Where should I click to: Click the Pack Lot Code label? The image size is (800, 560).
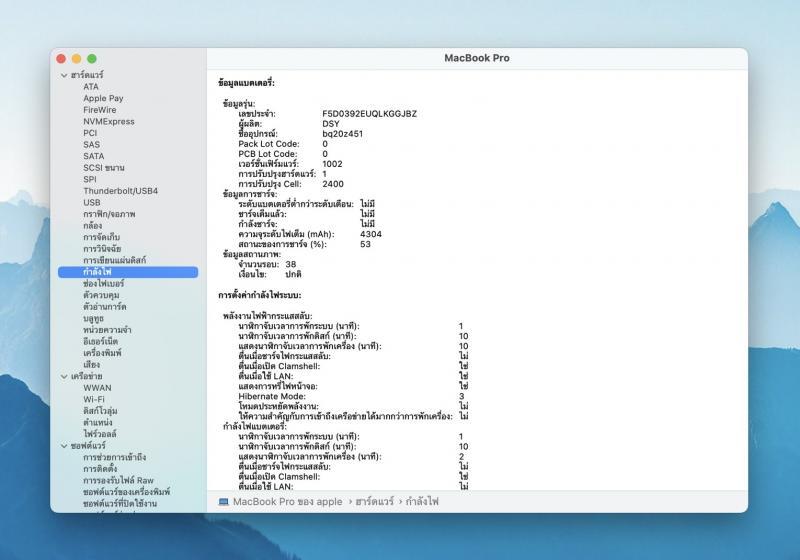coord(269,144)
